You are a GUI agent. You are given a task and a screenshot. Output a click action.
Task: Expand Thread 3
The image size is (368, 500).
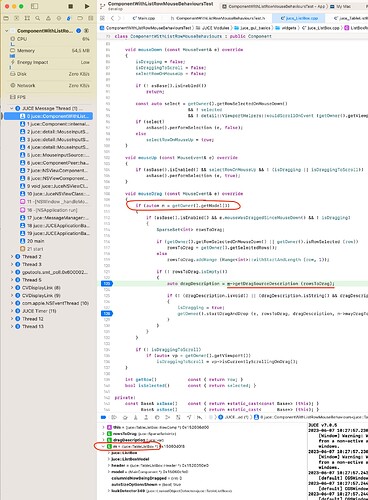coord(12,264)
